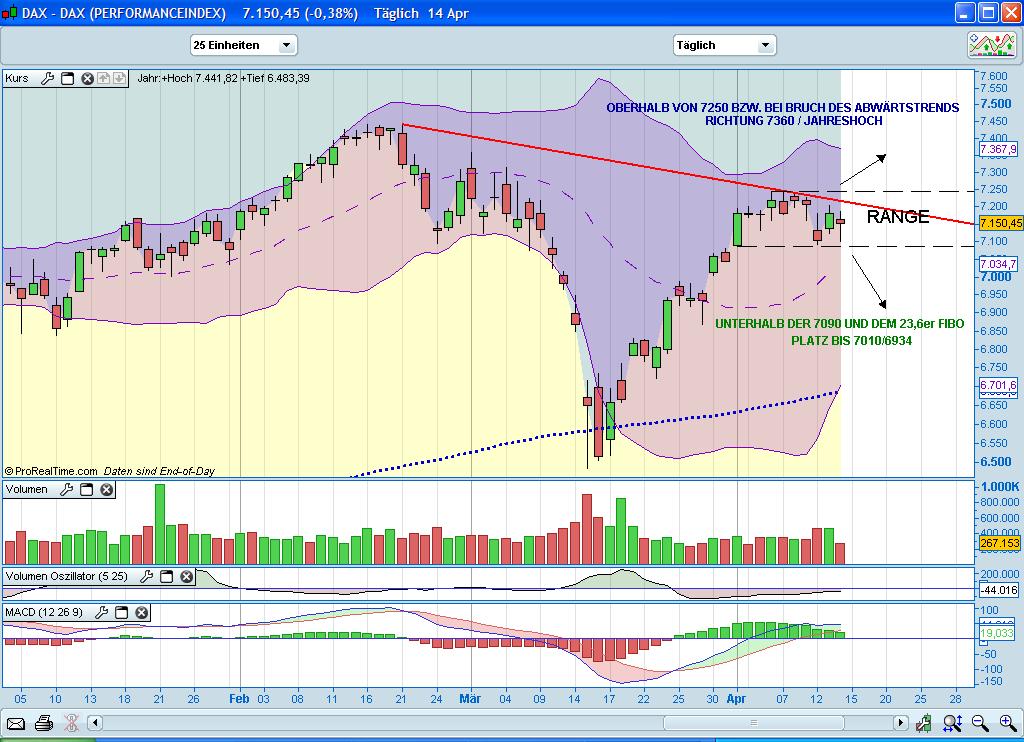Screen dimensions: 1024x742
Task: Click the upper Bollinger value tag 7.367,9
Action: 999,150
